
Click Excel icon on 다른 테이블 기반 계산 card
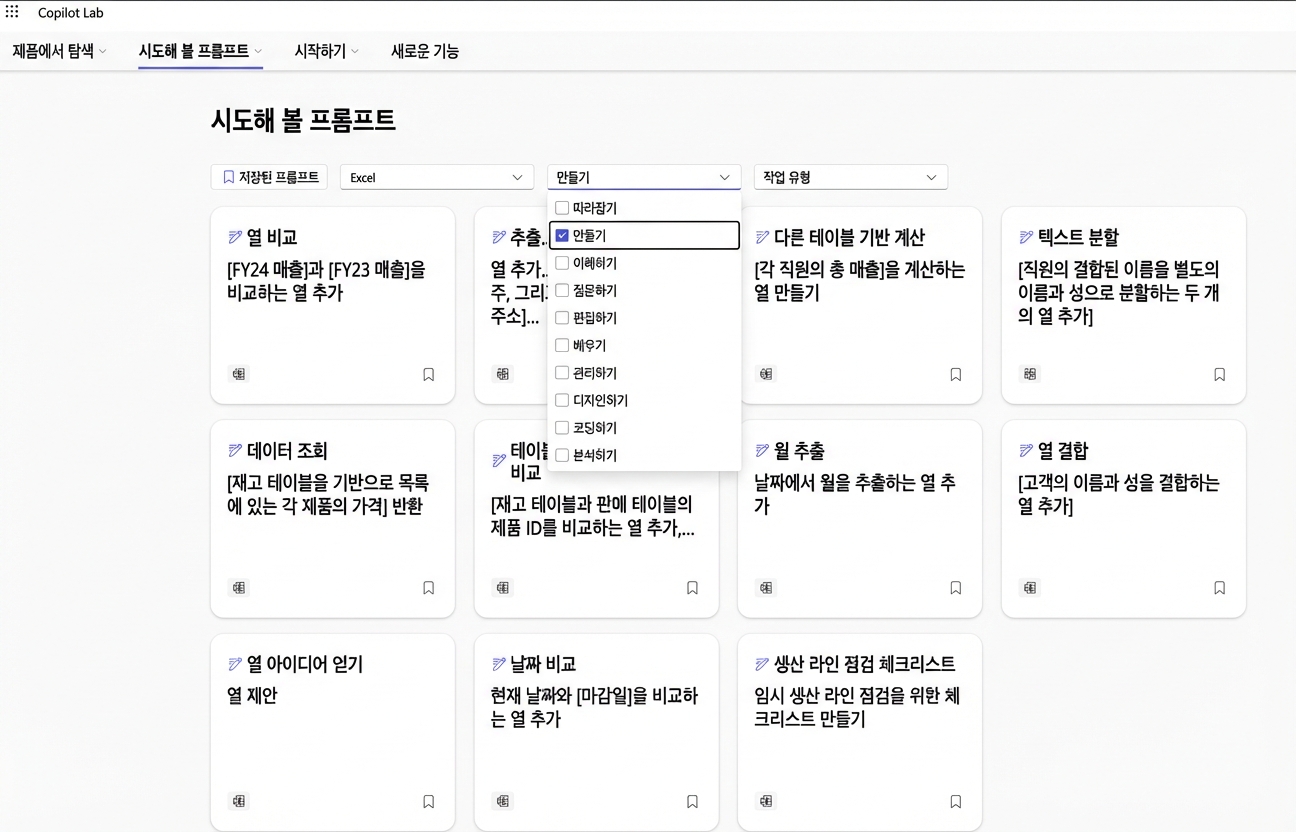pyautogui.click(x=765, y=374)
